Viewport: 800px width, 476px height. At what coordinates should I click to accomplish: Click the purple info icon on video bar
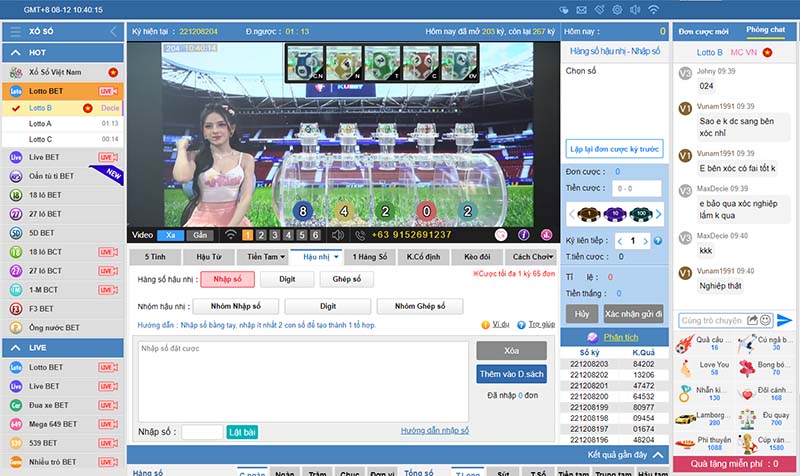524,234
